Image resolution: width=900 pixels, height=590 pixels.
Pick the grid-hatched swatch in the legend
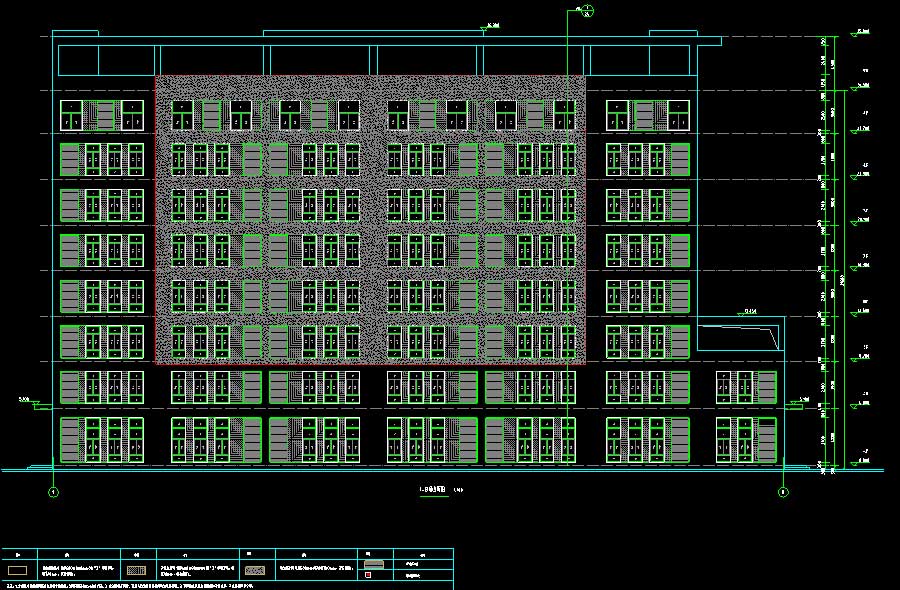pyautogui.click(x=136, y=570)
